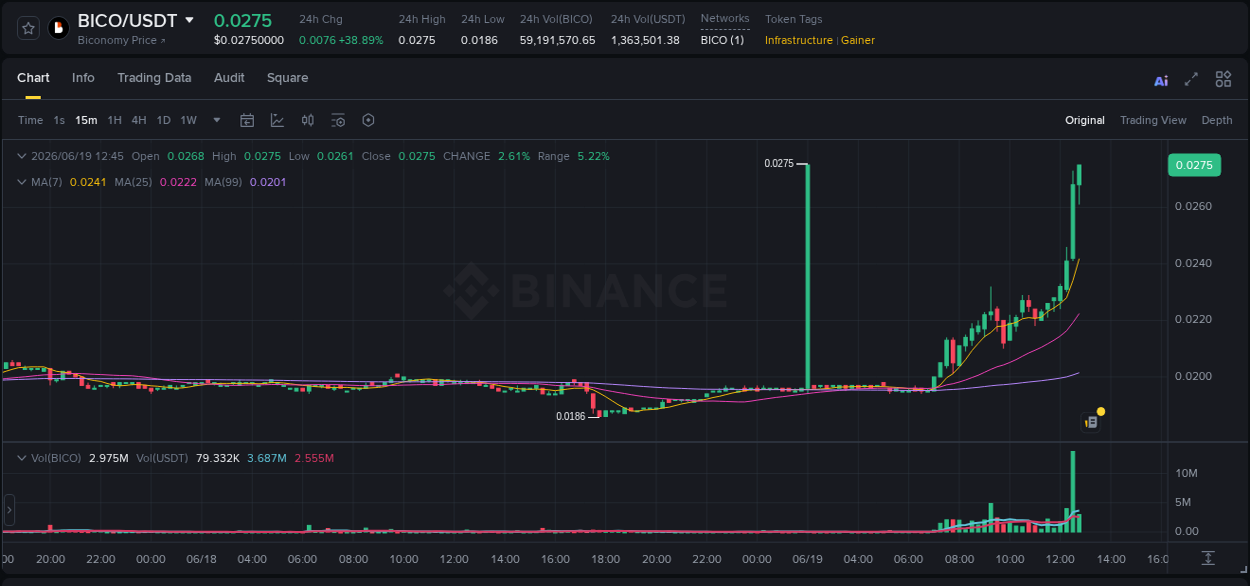The width and height of the screenshot is (1250, 586).
Task: Expand more time intervals dropdown
Action: pyautogui.click(x=217, y=120)
